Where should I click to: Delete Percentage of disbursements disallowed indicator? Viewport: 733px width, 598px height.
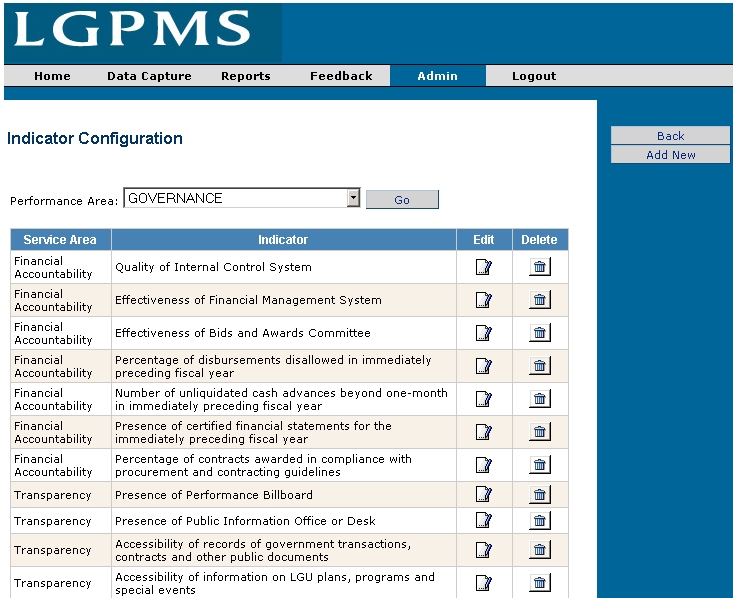click(540, 366)
